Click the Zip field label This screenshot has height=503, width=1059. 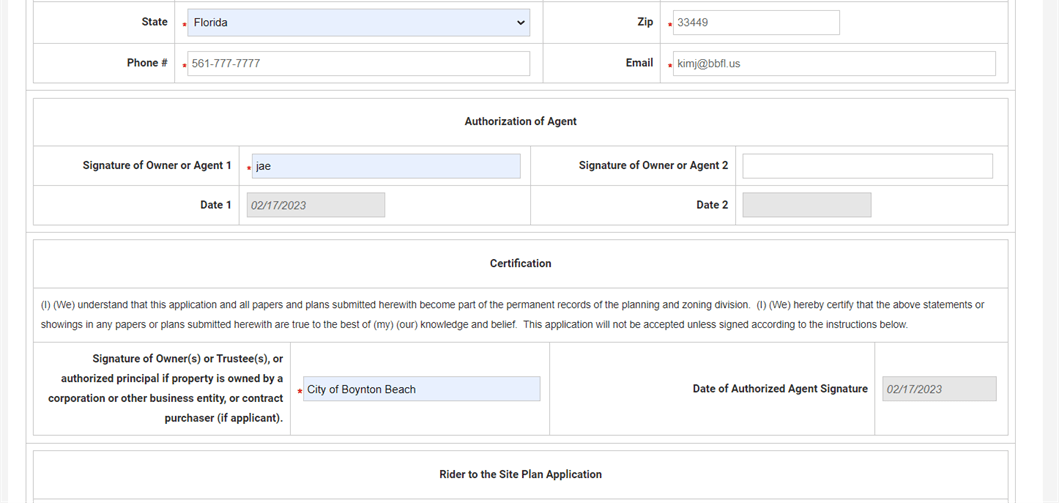645,22
